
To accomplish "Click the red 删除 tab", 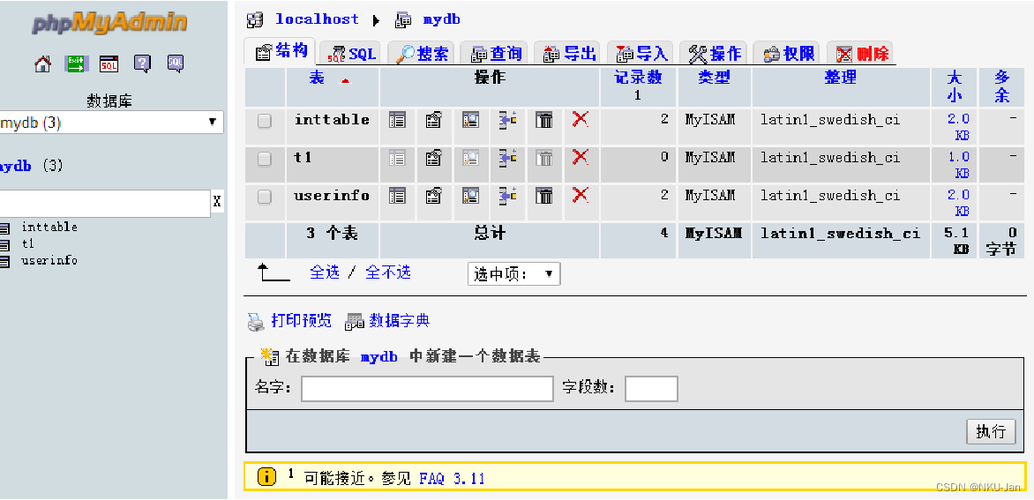I will tap(862, 53).
